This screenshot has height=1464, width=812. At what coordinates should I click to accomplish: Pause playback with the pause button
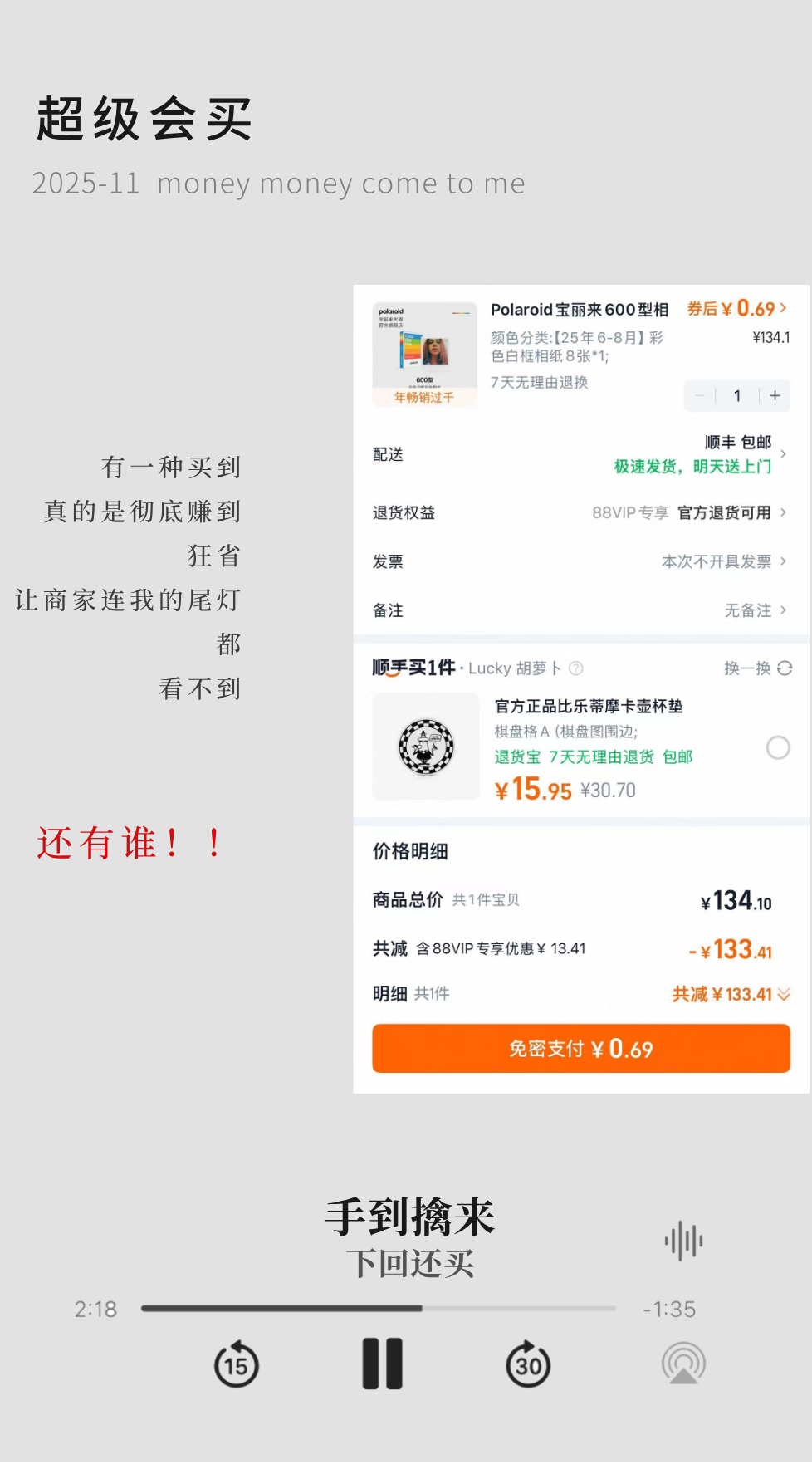383,1364
